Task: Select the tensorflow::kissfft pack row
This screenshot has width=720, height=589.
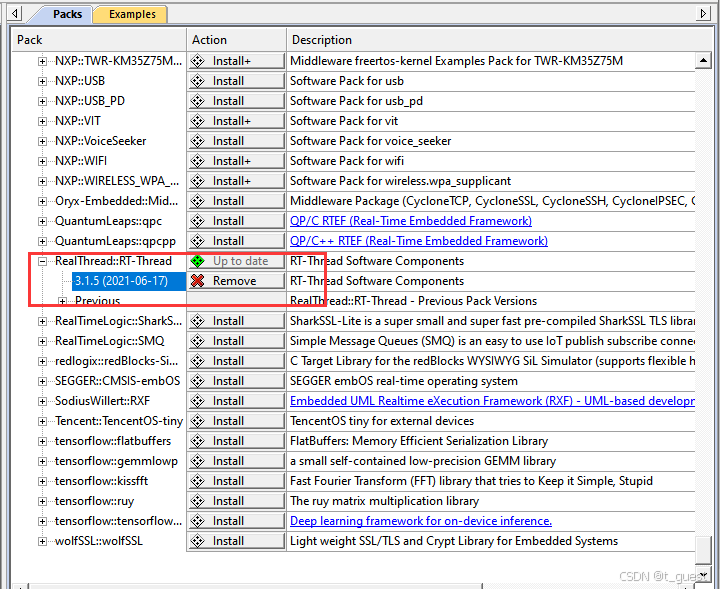Action: [101, 481]
